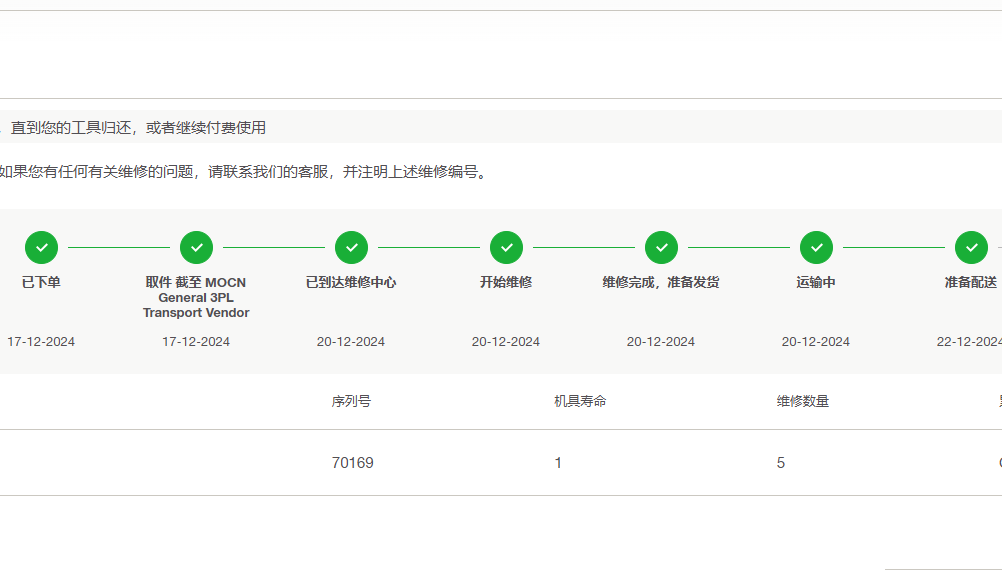The height and width of the screenshot is (573, 1002).
Task: Click the green check icon above 开始维修
Action: [506, 247]
